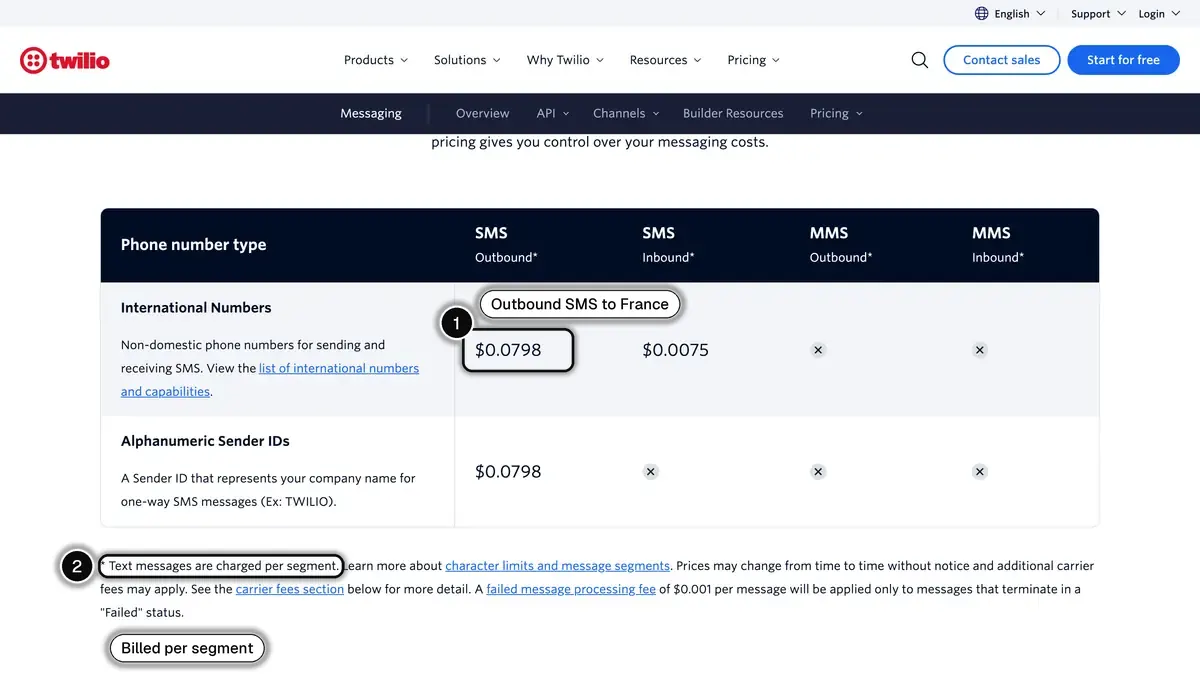Go to the Overview tab
This screenshot has width=1200, height=675.
point(482,113)
